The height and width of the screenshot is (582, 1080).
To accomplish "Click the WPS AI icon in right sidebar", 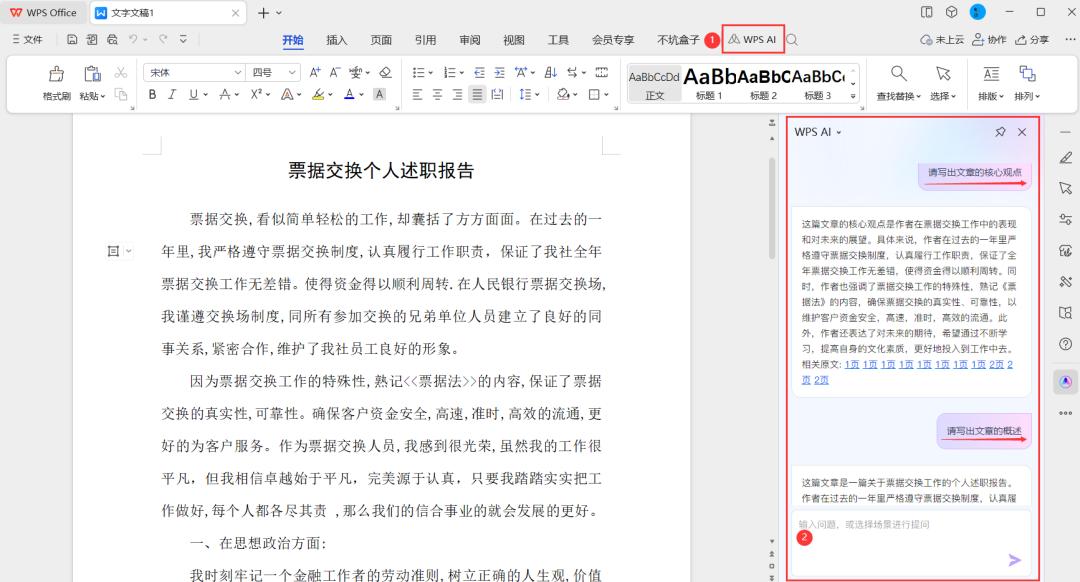I will tap(1065, 381).
